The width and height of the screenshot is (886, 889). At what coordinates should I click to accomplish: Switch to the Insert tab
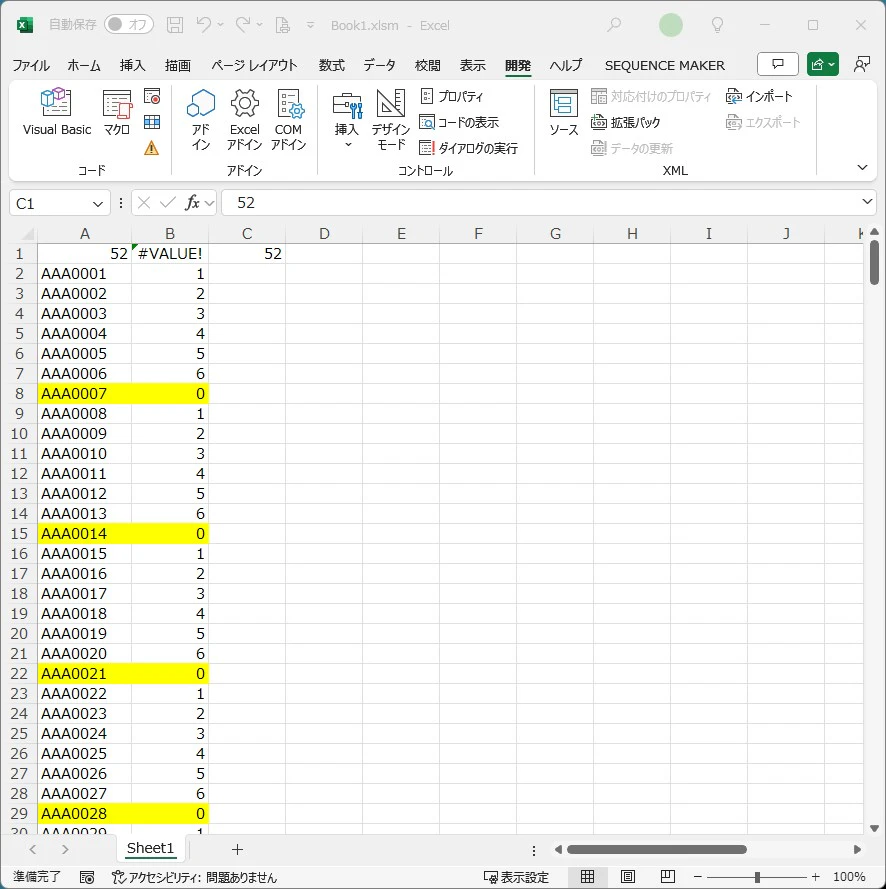point(133,65)
